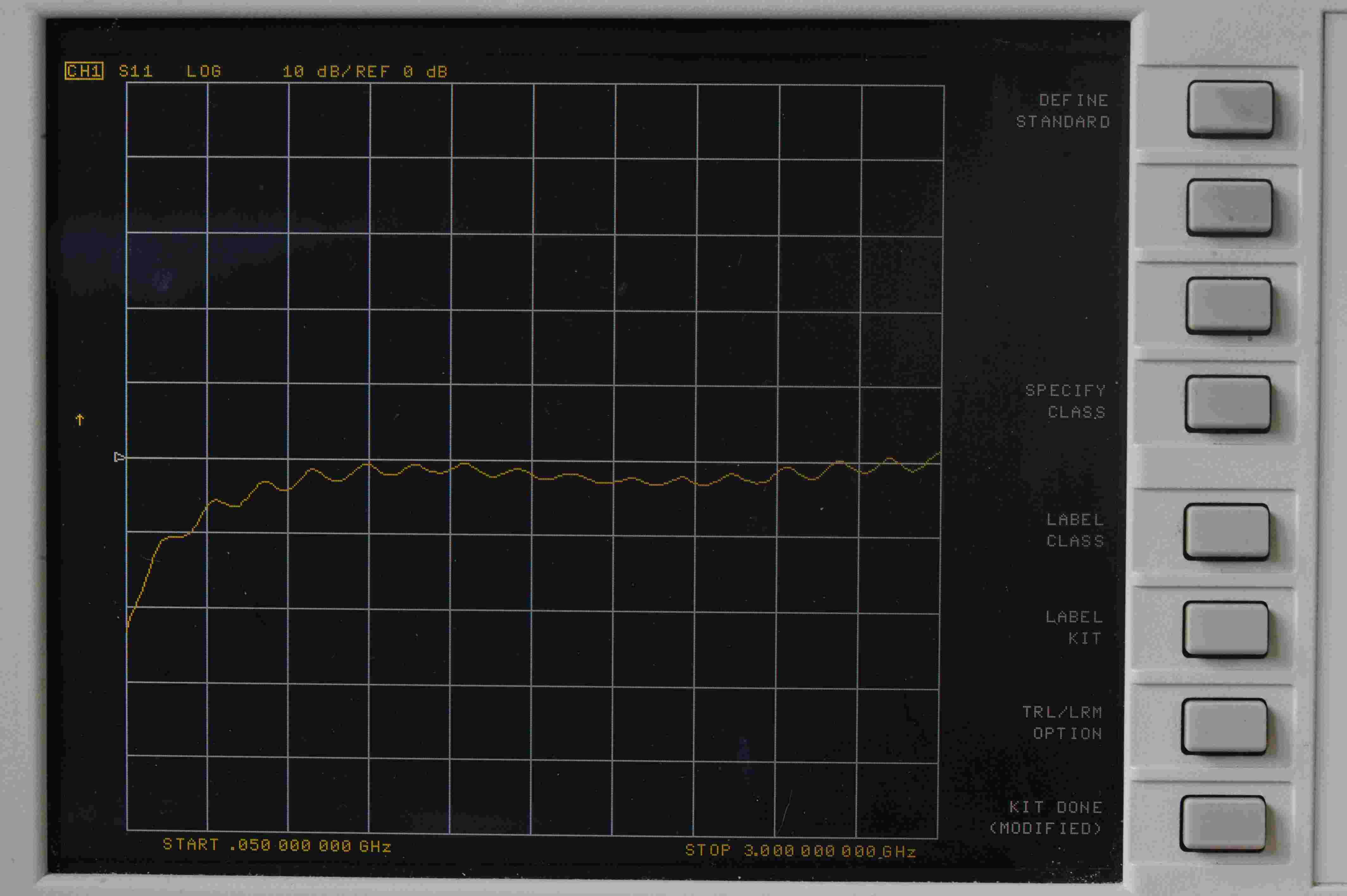Viewport: 1347px width, 896px height.
Task: Click the boxed CH1 channel indicator
Action: pos(84,72)
